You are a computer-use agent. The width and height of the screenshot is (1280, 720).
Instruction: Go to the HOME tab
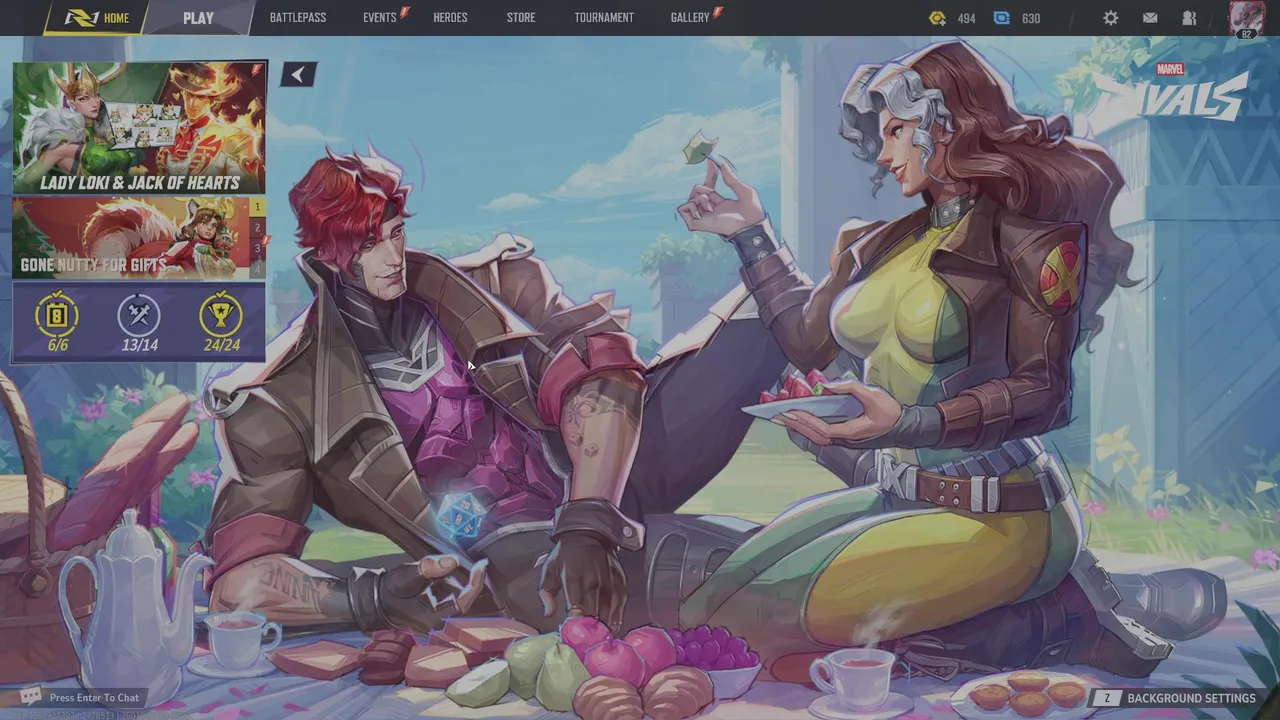98,18
